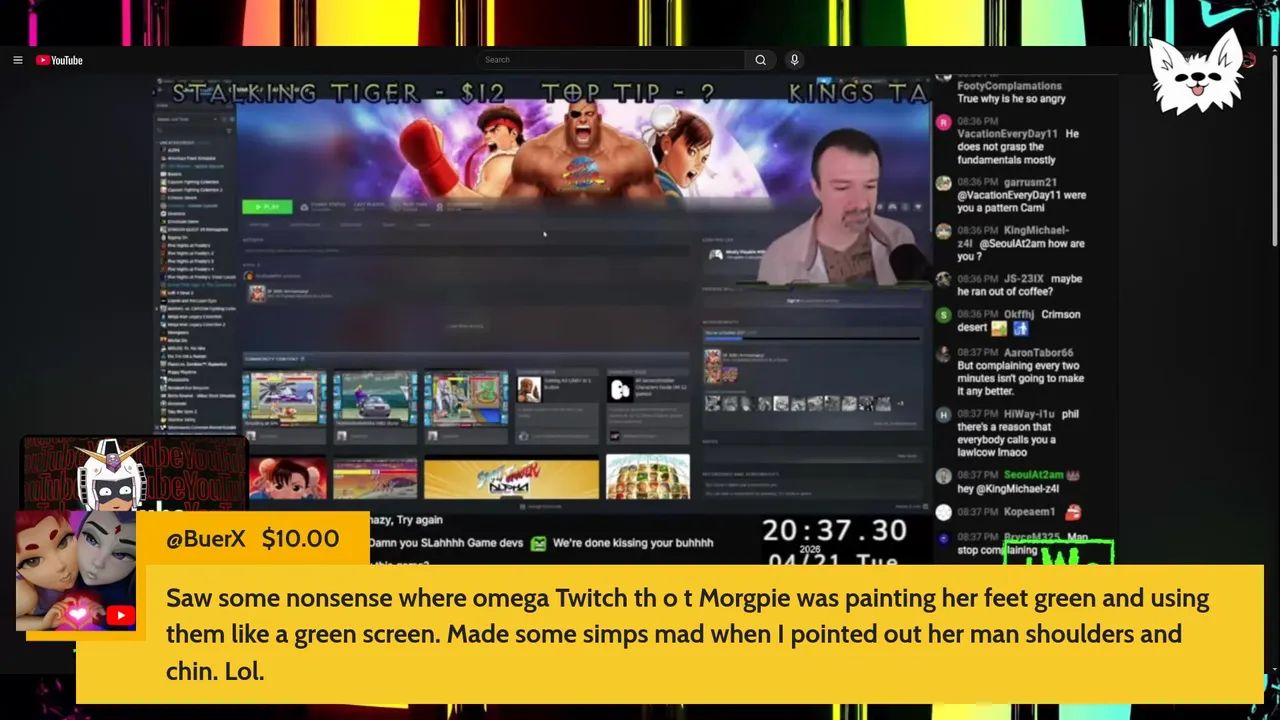Open HiWay-i1u chat username

pos(1031,414)
